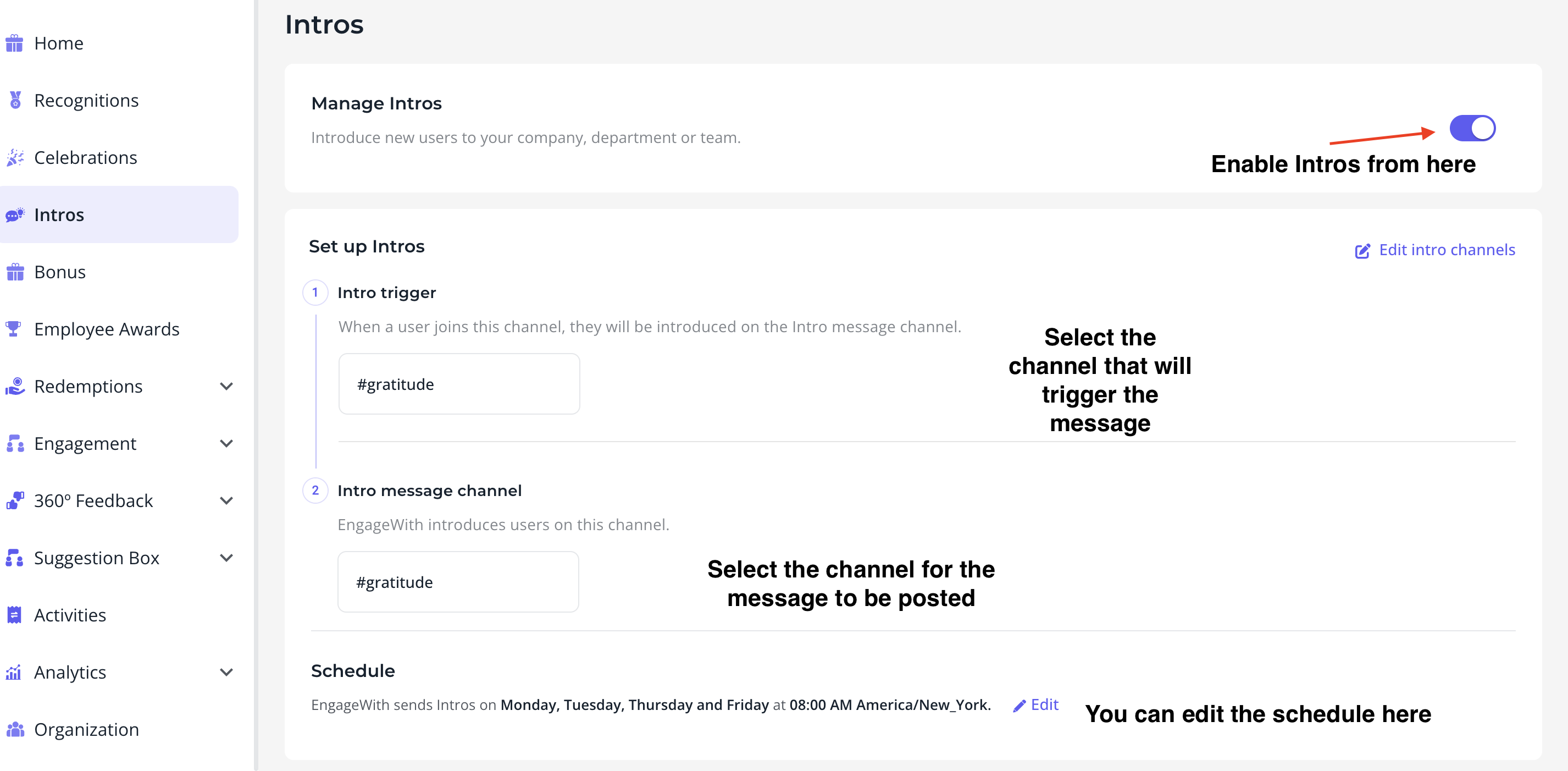This screenshot has height=771, width=1568.
Task: Expand the Analytics submenu chevron
Action: click(226, 673)
